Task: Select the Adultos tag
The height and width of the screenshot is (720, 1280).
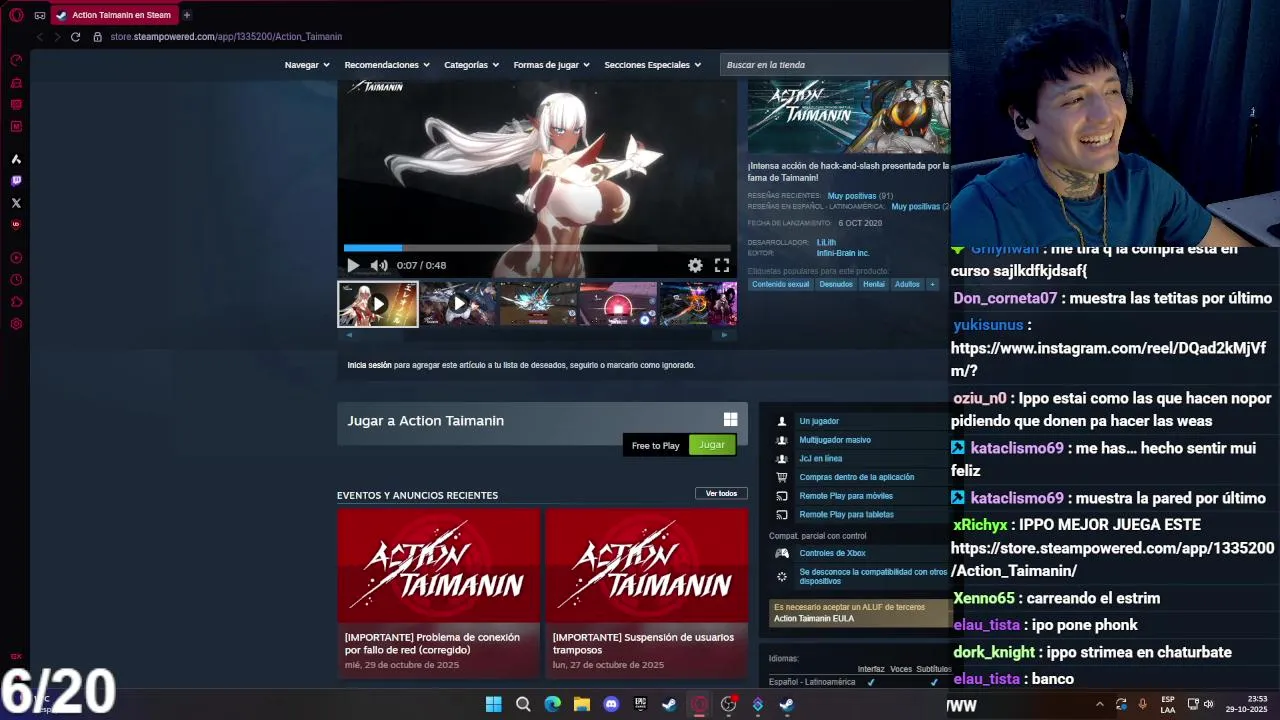Action: 907,284
